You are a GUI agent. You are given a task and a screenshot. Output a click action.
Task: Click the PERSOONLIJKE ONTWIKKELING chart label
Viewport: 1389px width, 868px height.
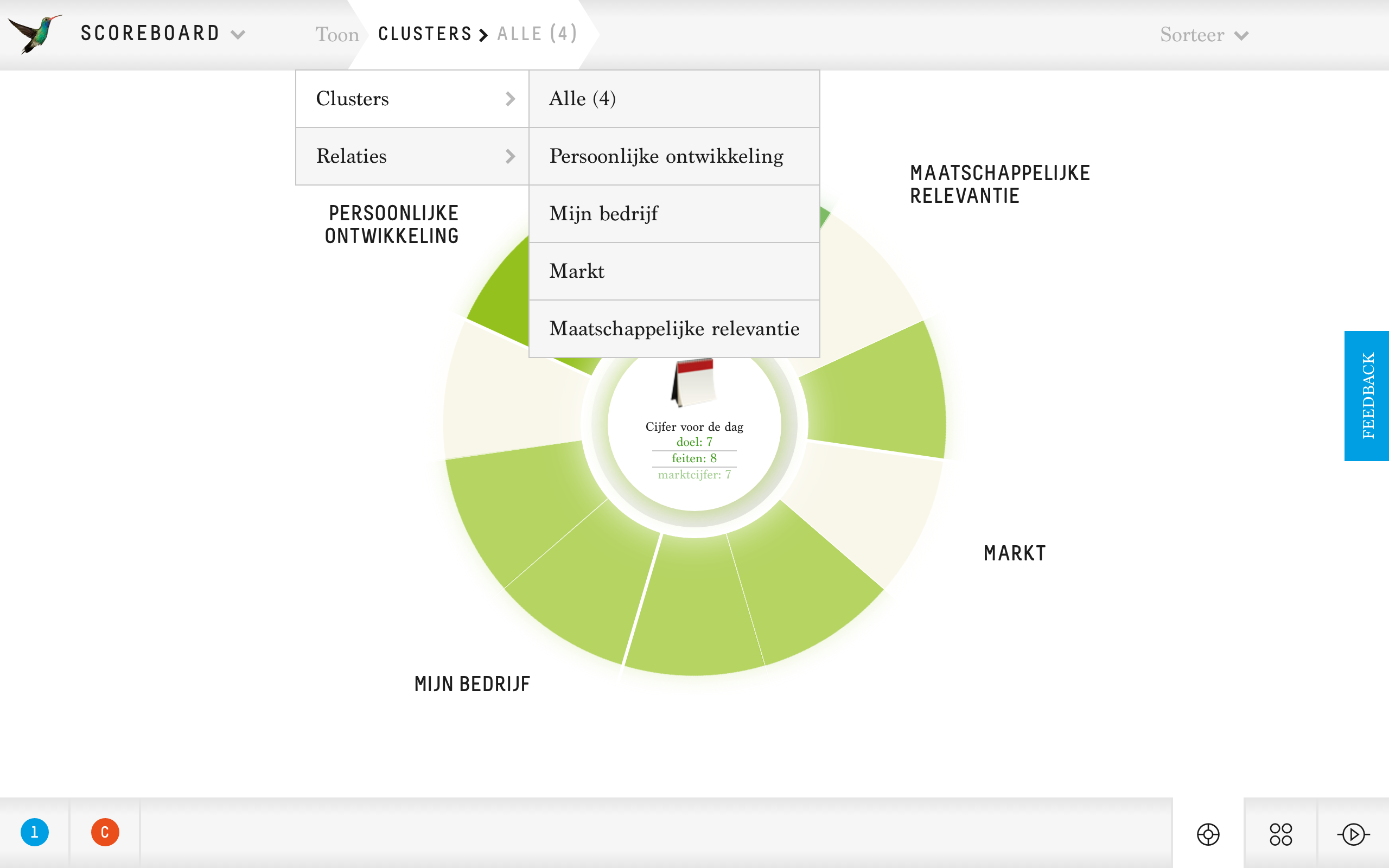click(x=392, y=225)
